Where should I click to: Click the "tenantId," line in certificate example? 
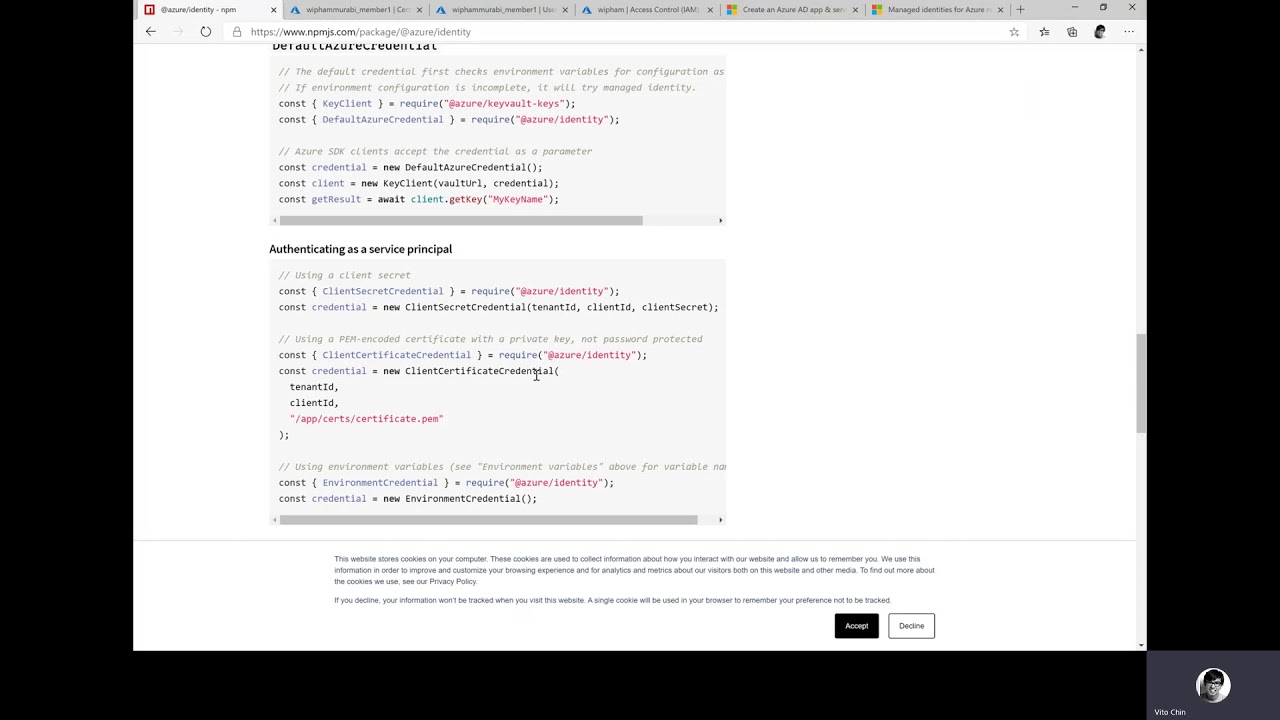314,387
